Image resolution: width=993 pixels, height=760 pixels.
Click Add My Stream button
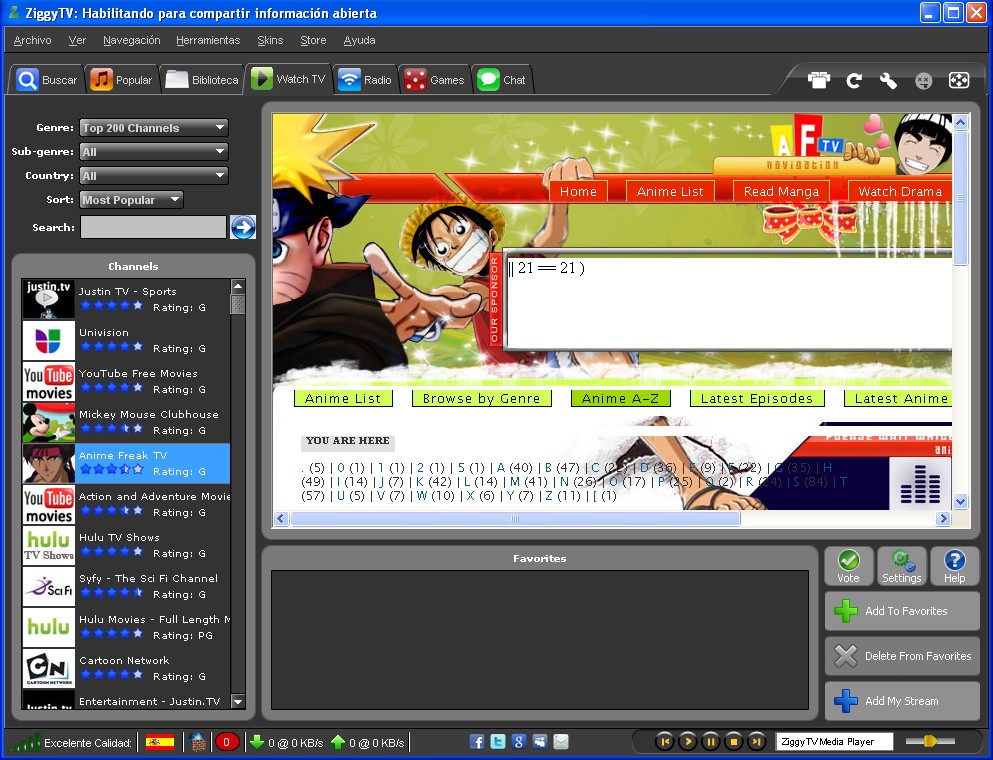[x=902, y=701]
